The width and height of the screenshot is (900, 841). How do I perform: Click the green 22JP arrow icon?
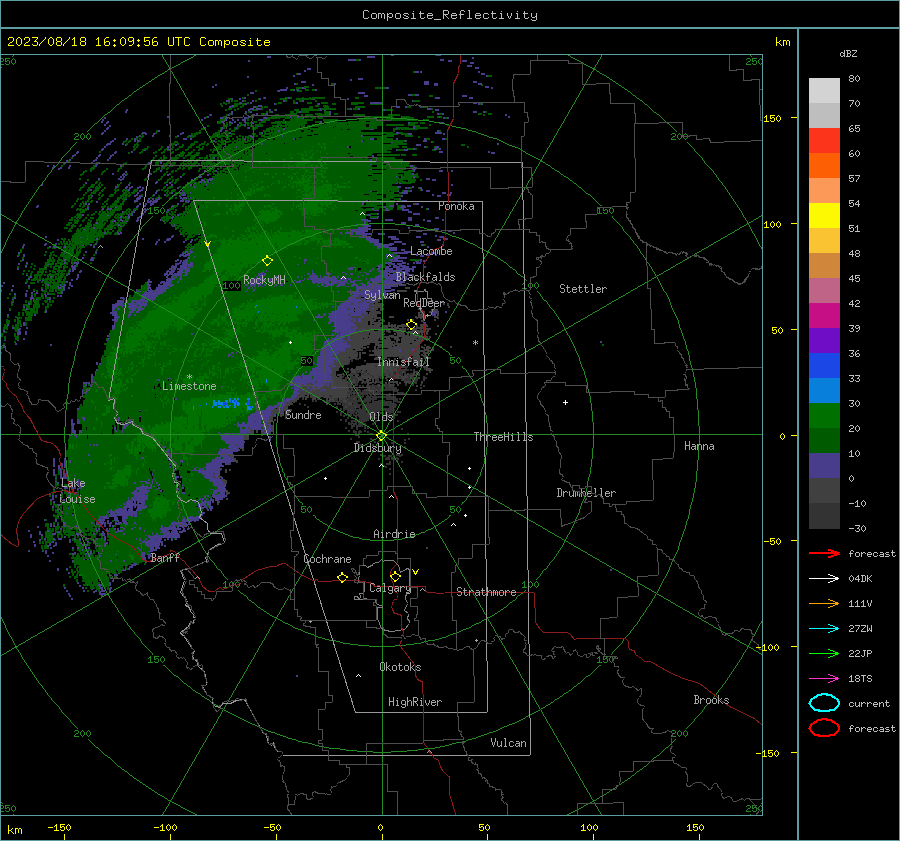coord(824,653)
